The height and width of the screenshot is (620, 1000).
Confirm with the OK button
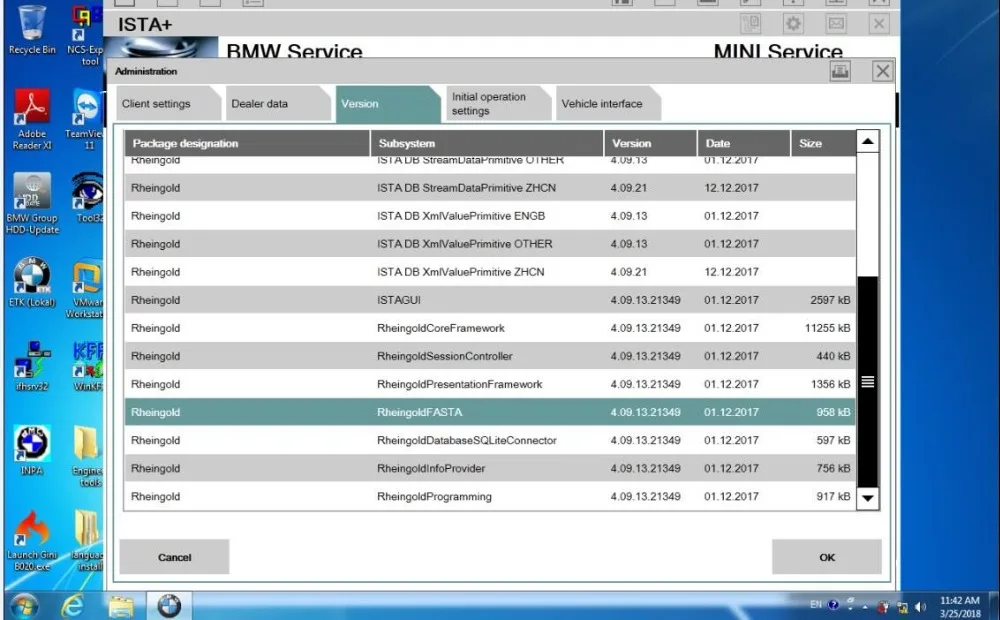(x=827, y=557)
